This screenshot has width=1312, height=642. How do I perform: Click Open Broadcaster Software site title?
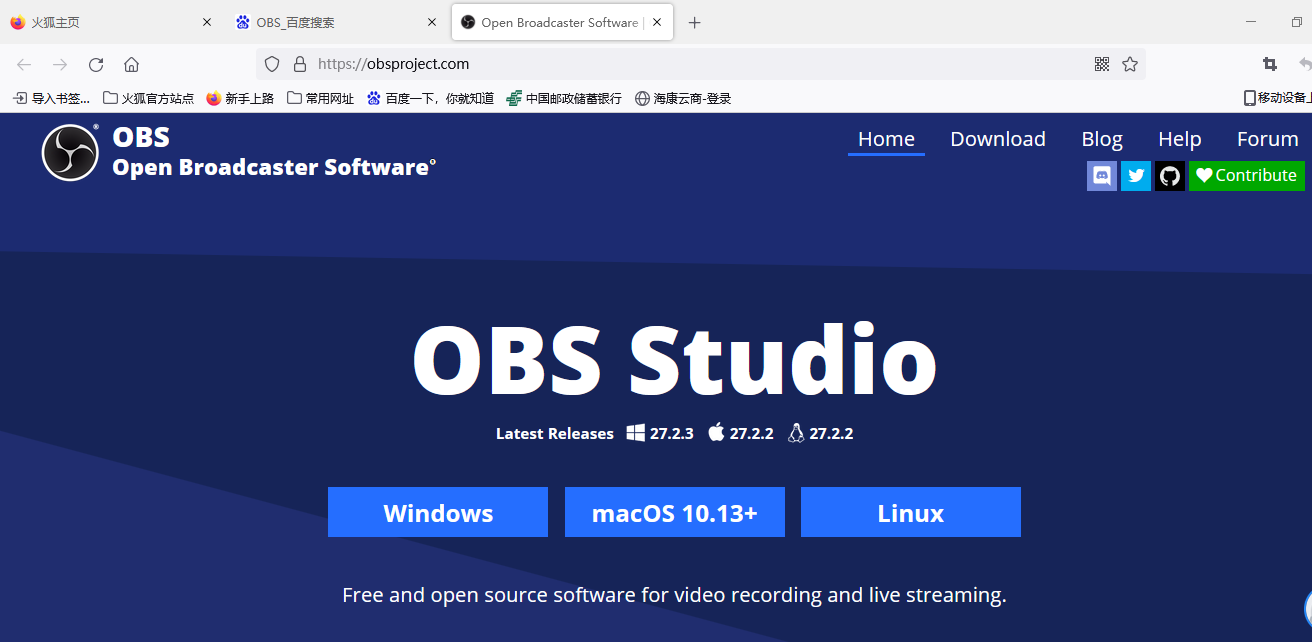(x=274, y=167)
